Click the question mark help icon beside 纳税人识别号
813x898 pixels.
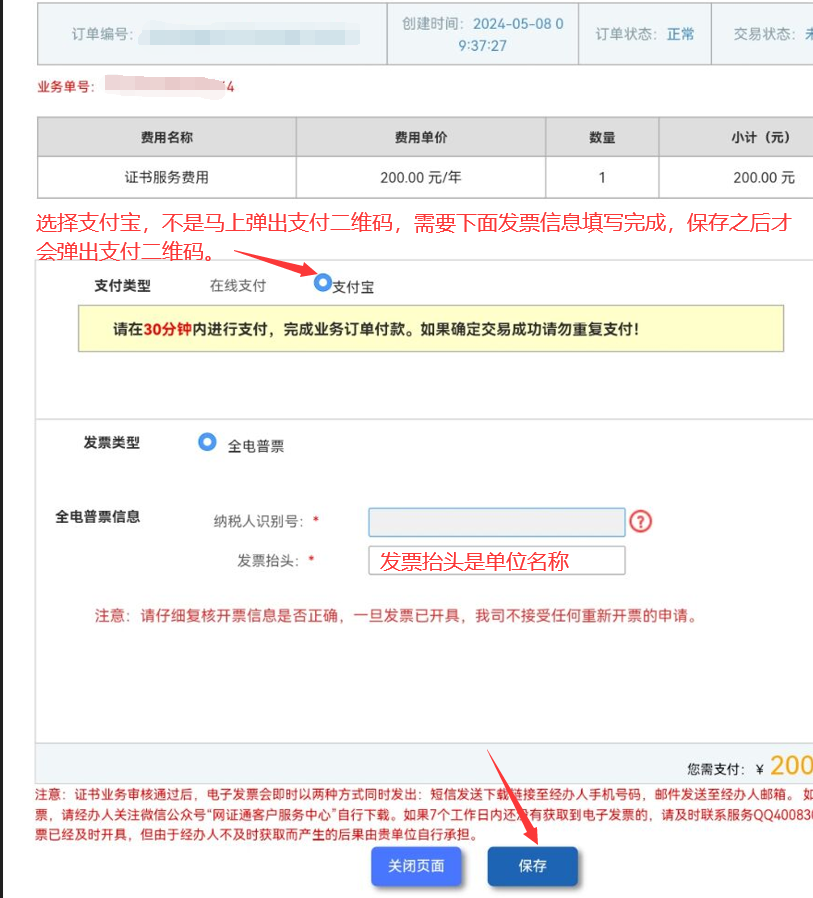pyautogui.click(x=641, y=521)
